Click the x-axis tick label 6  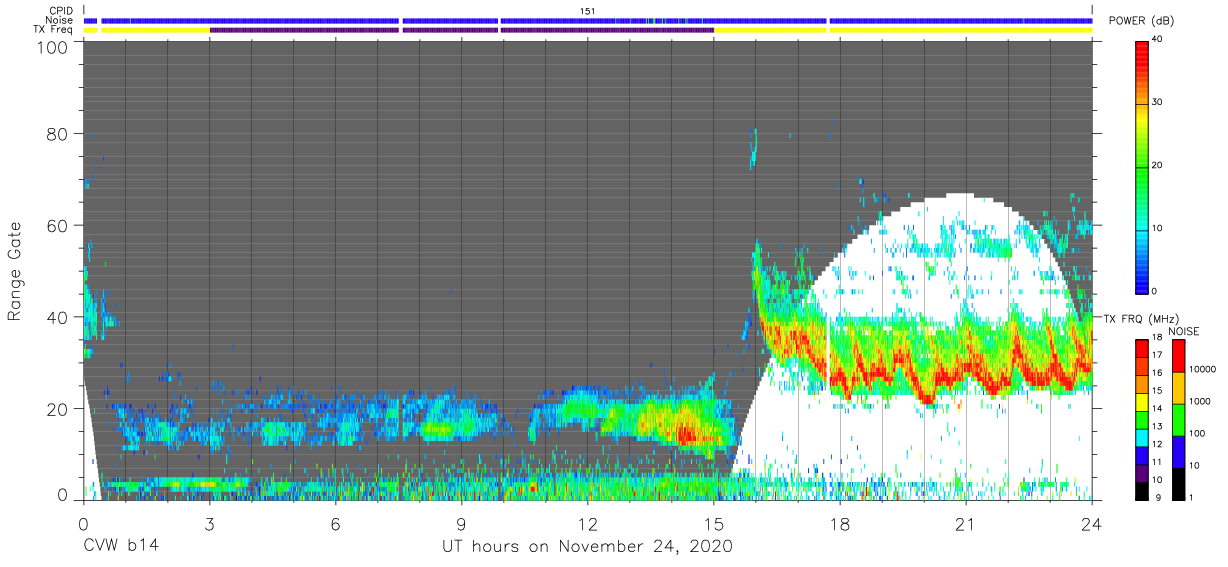click(x=335, y=523)
